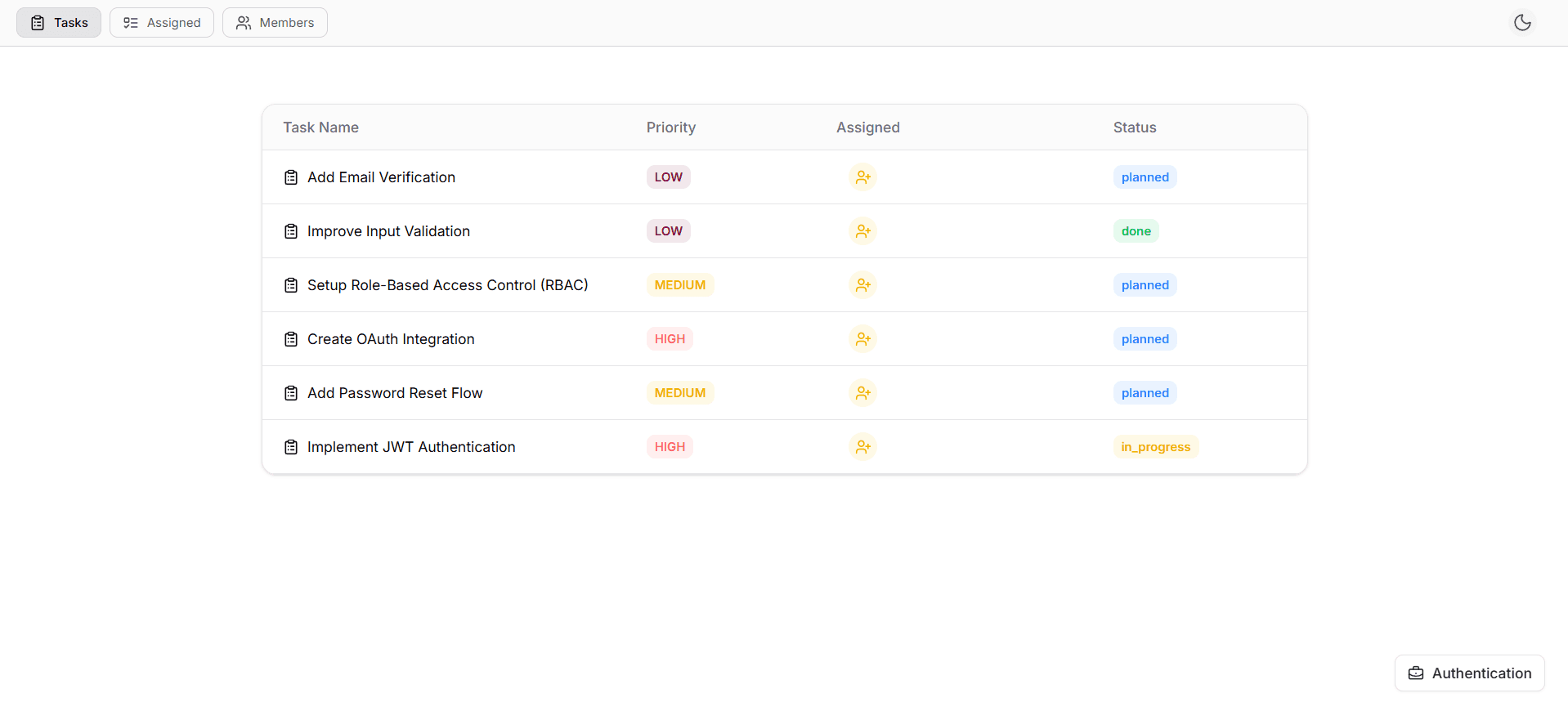1568x711 pixels.
Task: Assign a member to Add Email Verification
Action: tap(862, 177)
